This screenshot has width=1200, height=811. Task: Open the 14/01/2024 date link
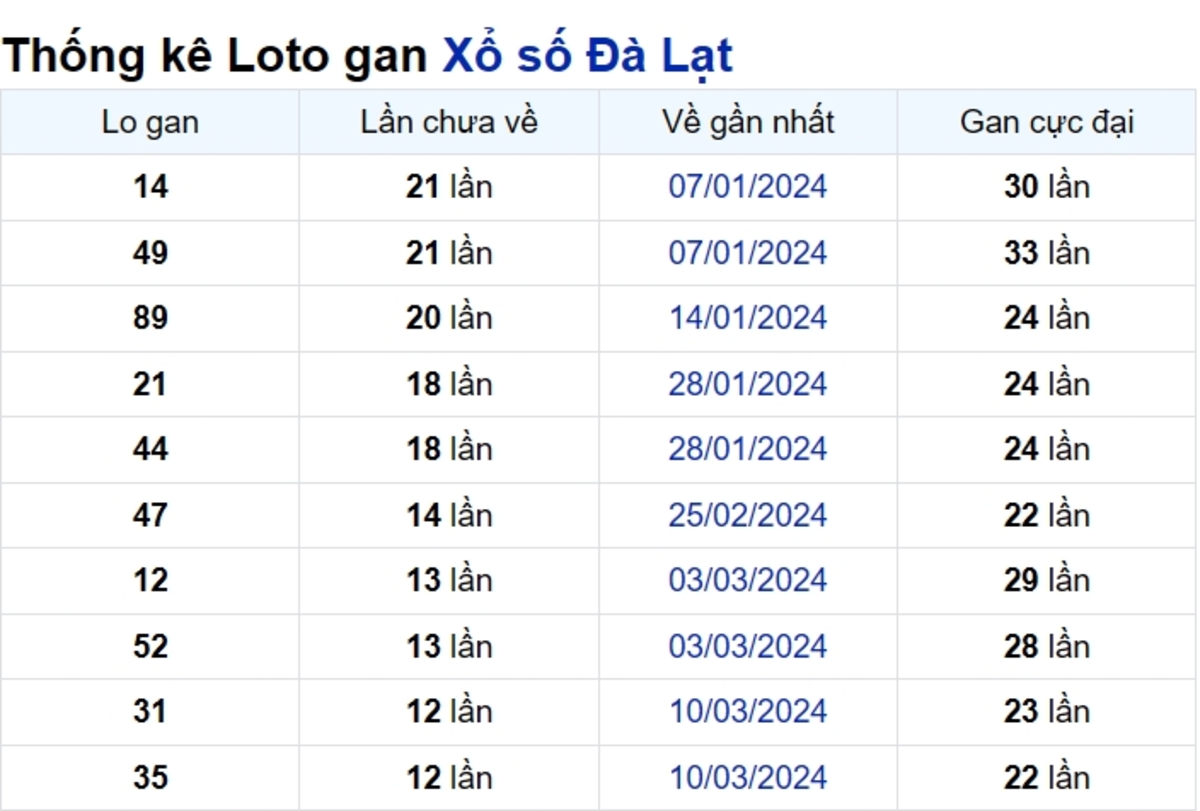[747, 318]
